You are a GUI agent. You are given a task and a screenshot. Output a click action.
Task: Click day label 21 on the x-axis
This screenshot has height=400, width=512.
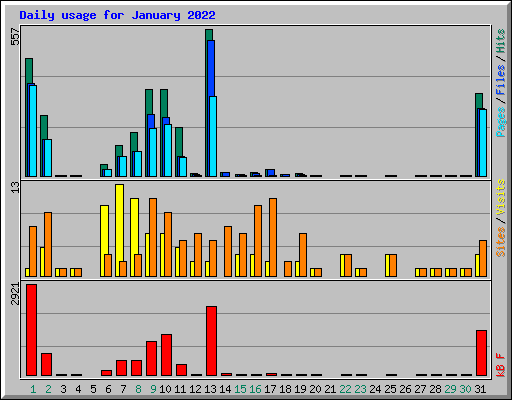(x=330, y=389)
